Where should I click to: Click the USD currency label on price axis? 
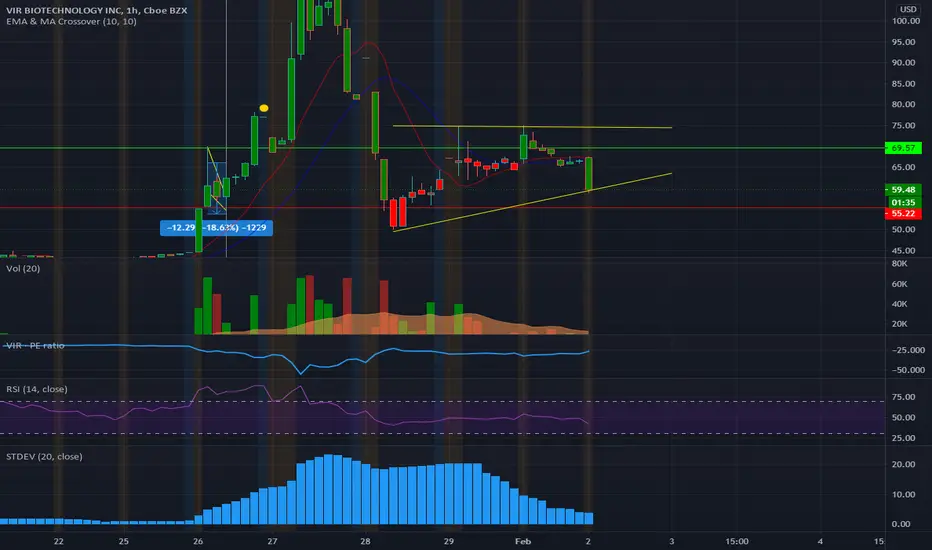[908, 9]
